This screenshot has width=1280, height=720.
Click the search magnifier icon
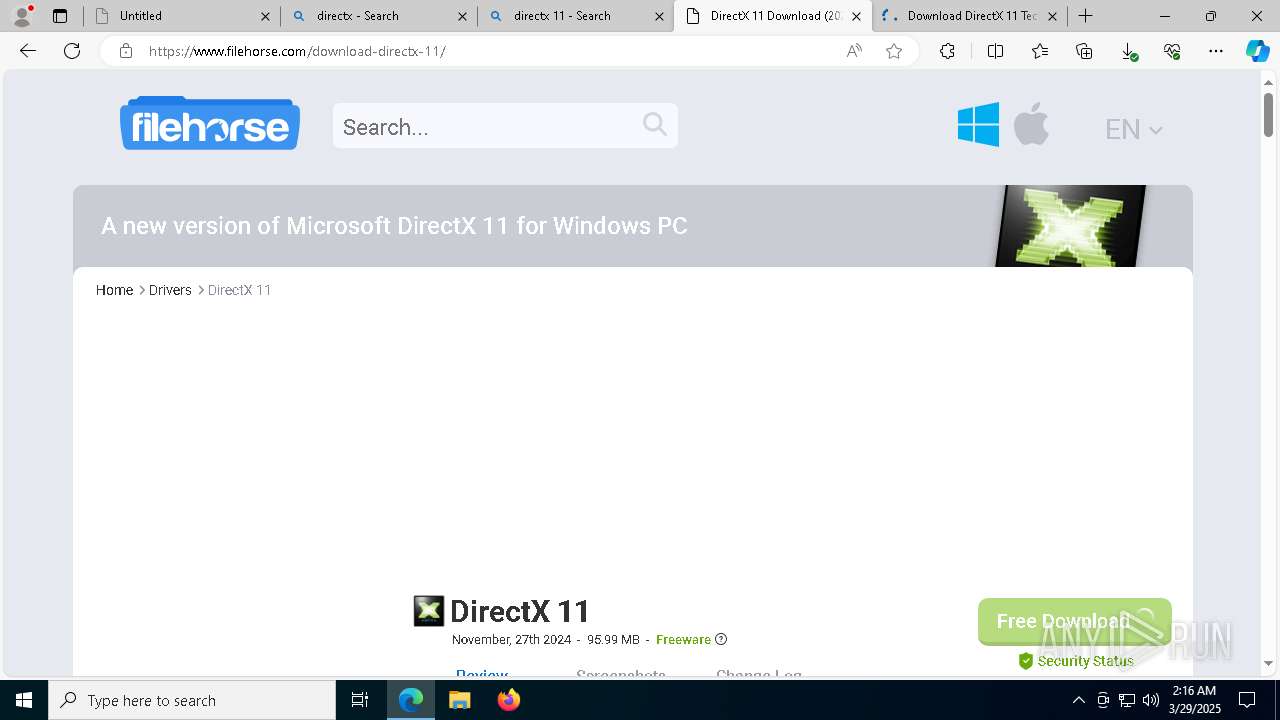point(655,124)
